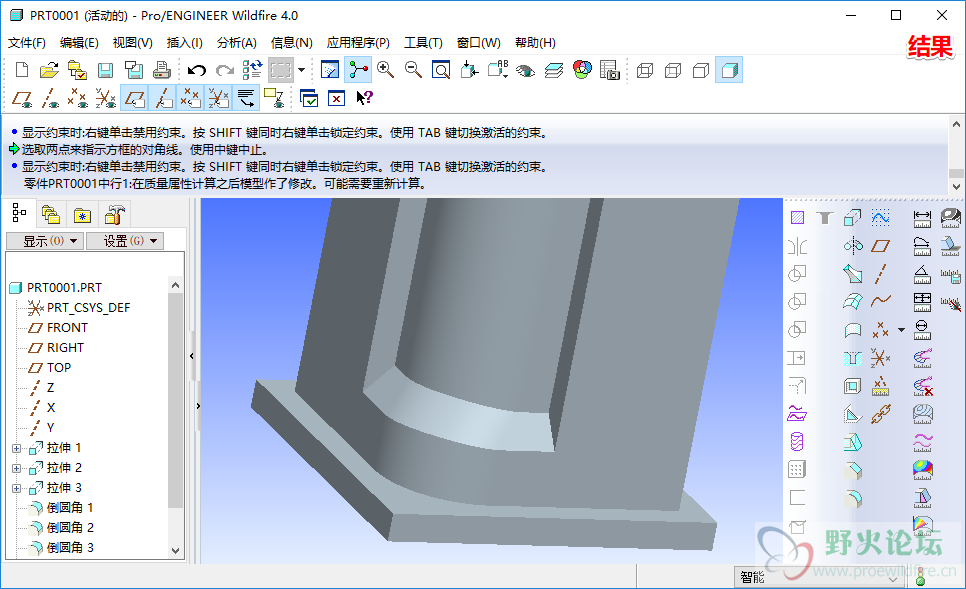
Task: Click the Regenerate model icon
Action: pos(253,70)
